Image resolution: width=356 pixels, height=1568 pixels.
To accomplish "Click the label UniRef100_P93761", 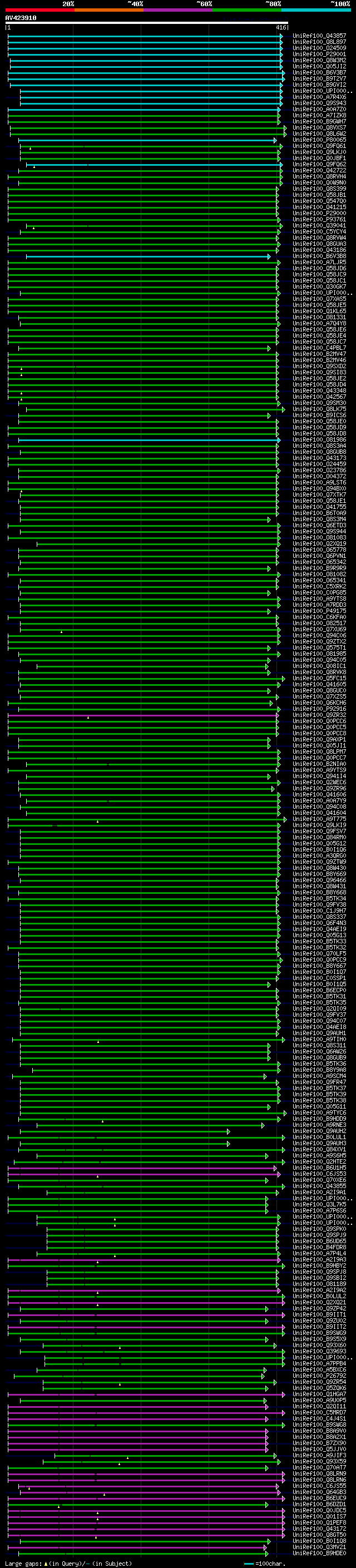I will [319, 220].
